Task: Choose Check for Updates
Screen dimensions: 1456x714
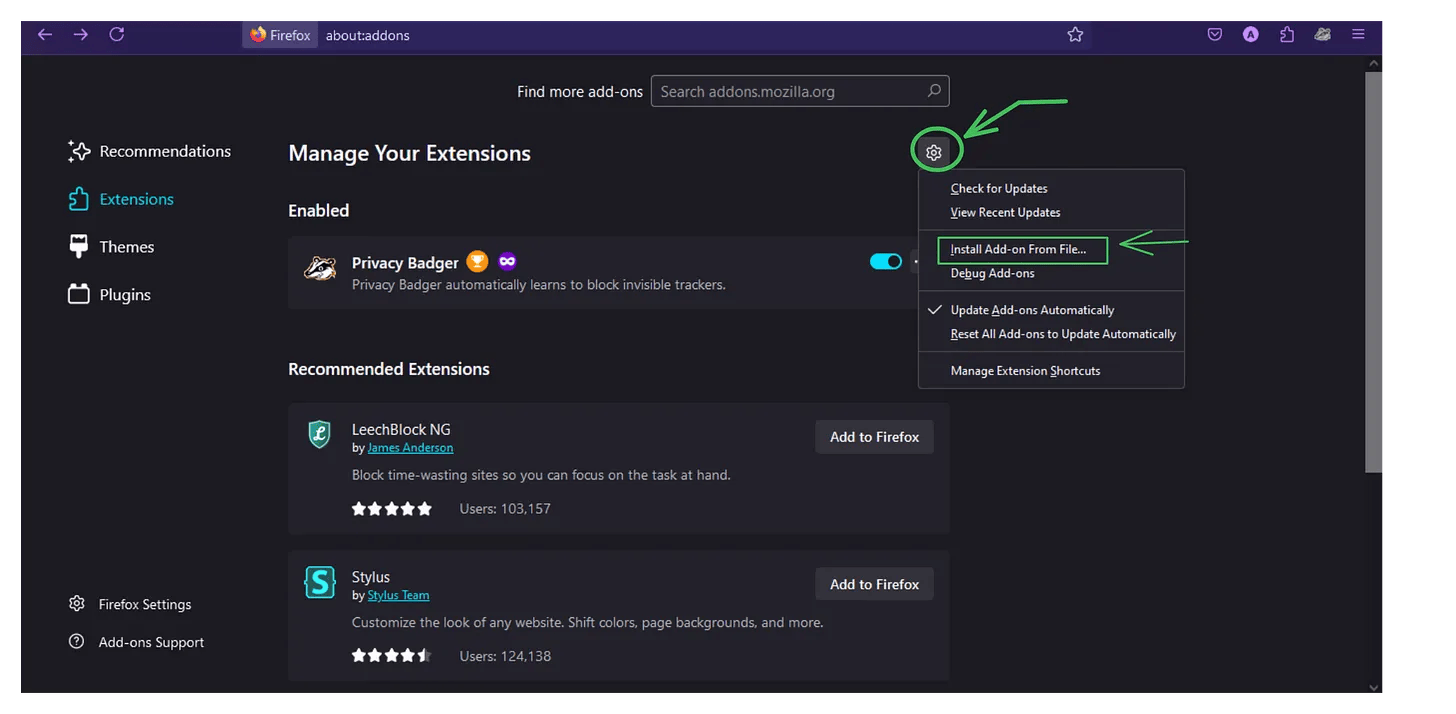Action: pyautogui.click(x=999, y=188)
